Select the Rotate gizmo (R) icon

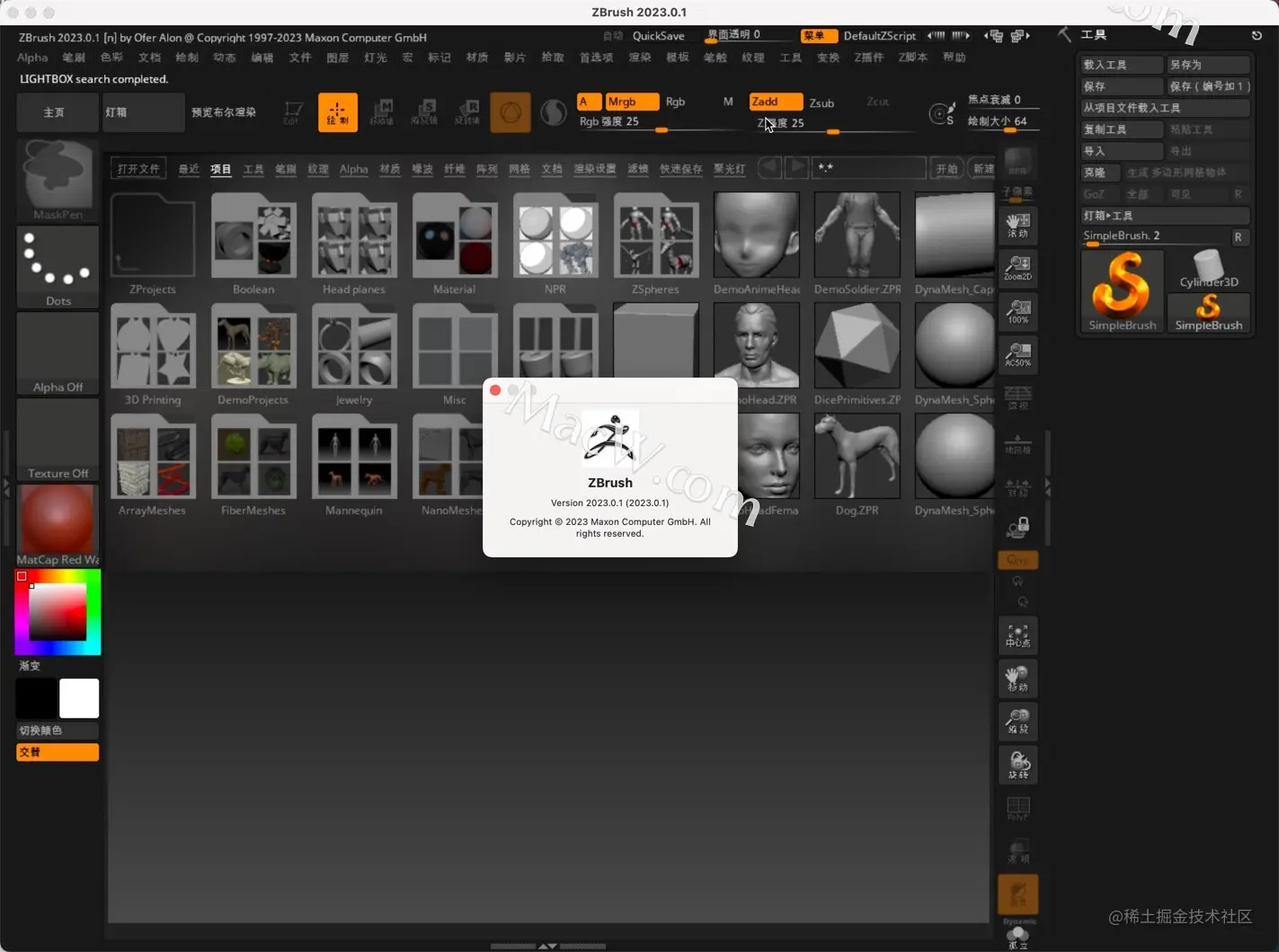click(467, 112)
